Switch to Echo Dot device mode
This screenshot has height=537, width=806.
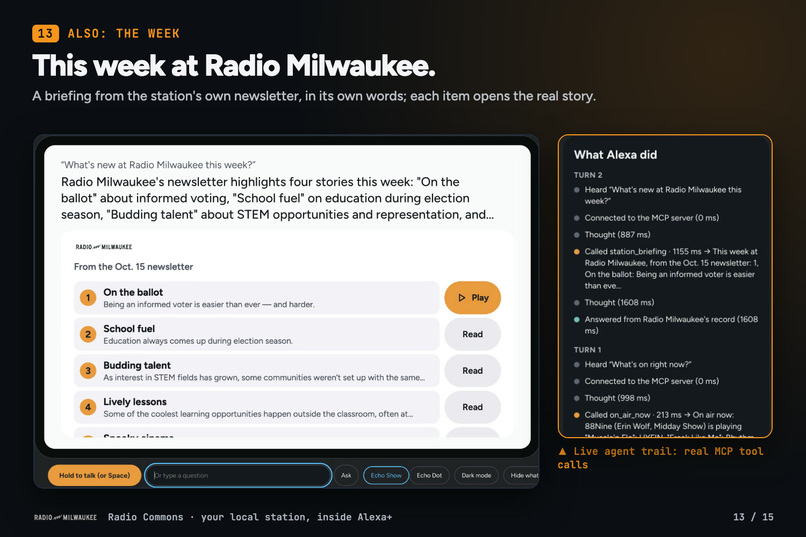click(x=429, y=475)
